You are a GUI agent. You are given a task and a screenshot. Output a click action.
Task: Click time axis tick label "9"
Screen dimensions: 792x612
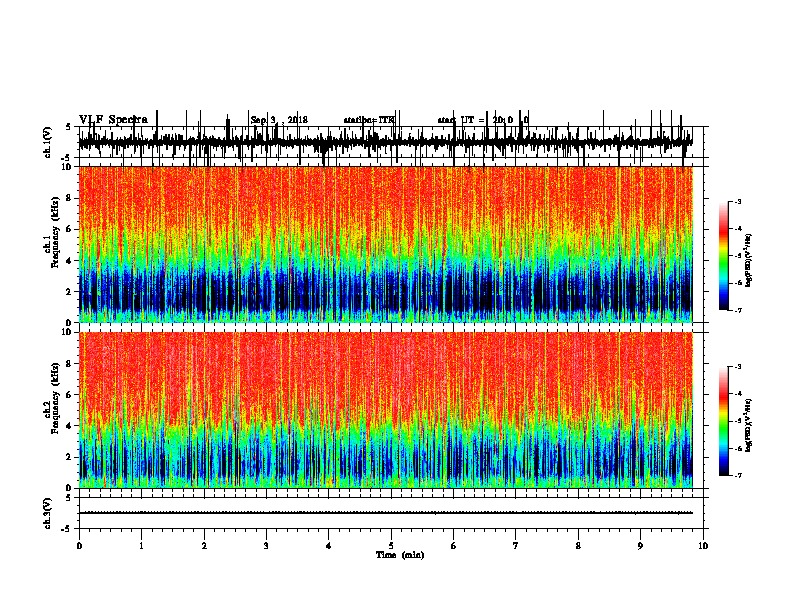pyautogui.click(x=640, y=546)
